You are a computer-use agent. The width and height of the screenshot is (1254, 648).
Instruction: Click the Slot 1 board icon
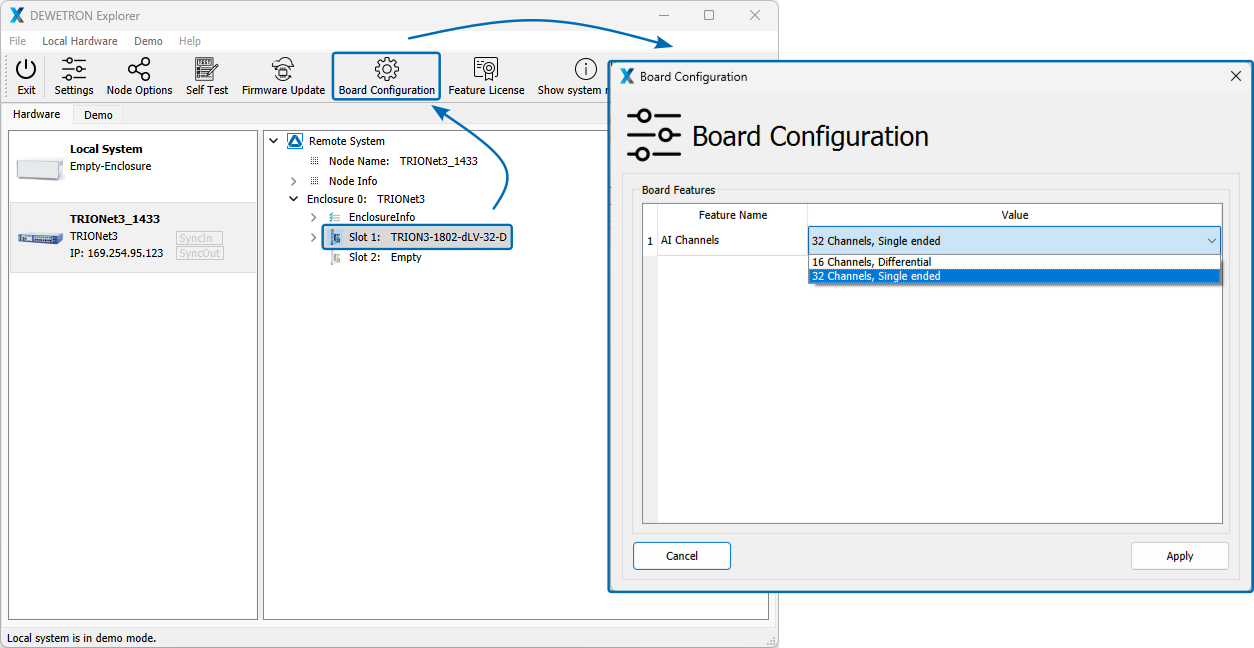pyautogui.click(x=335, y=237)
